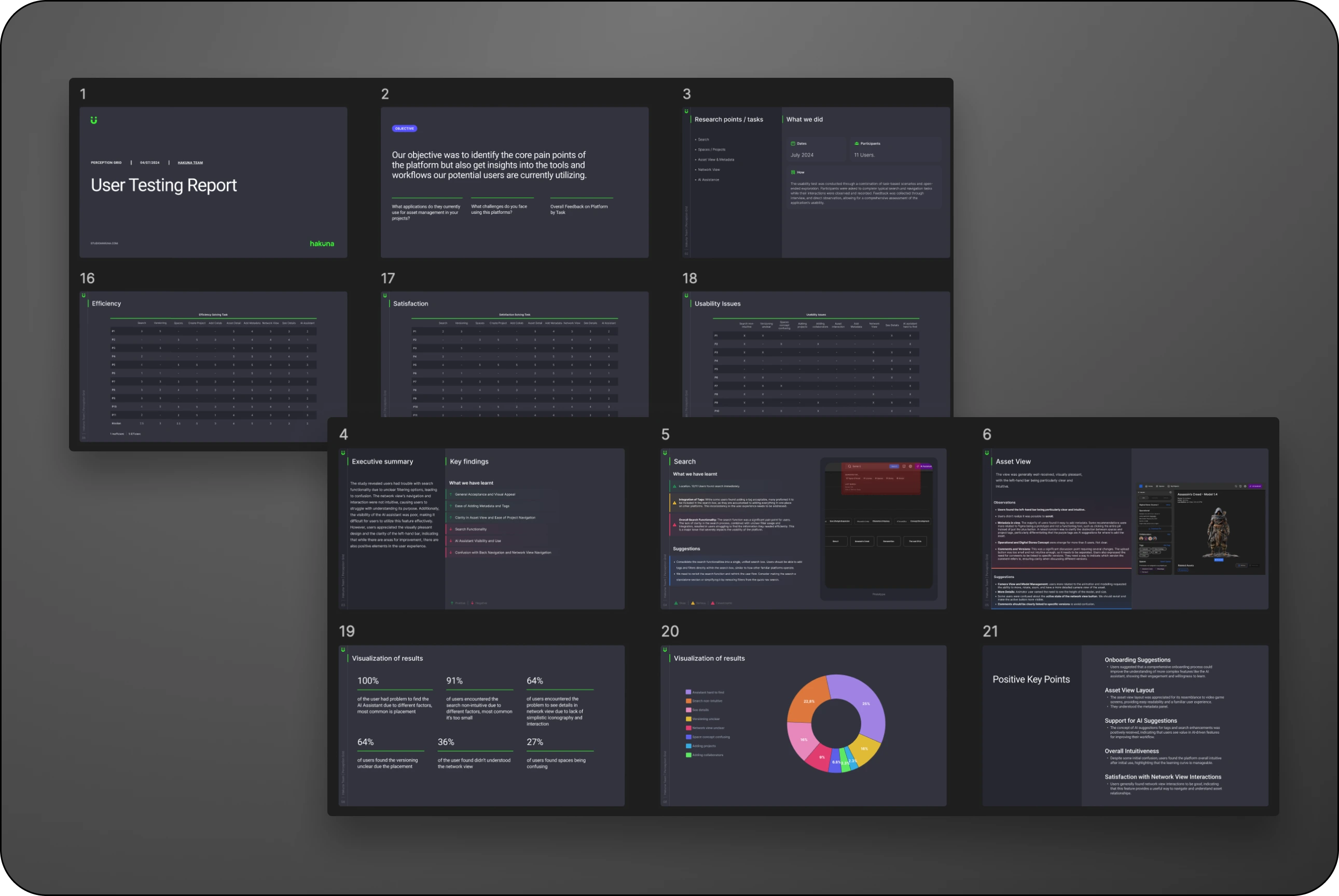Click the red Network view unclear legend swatch

click(x=688, y=728)
